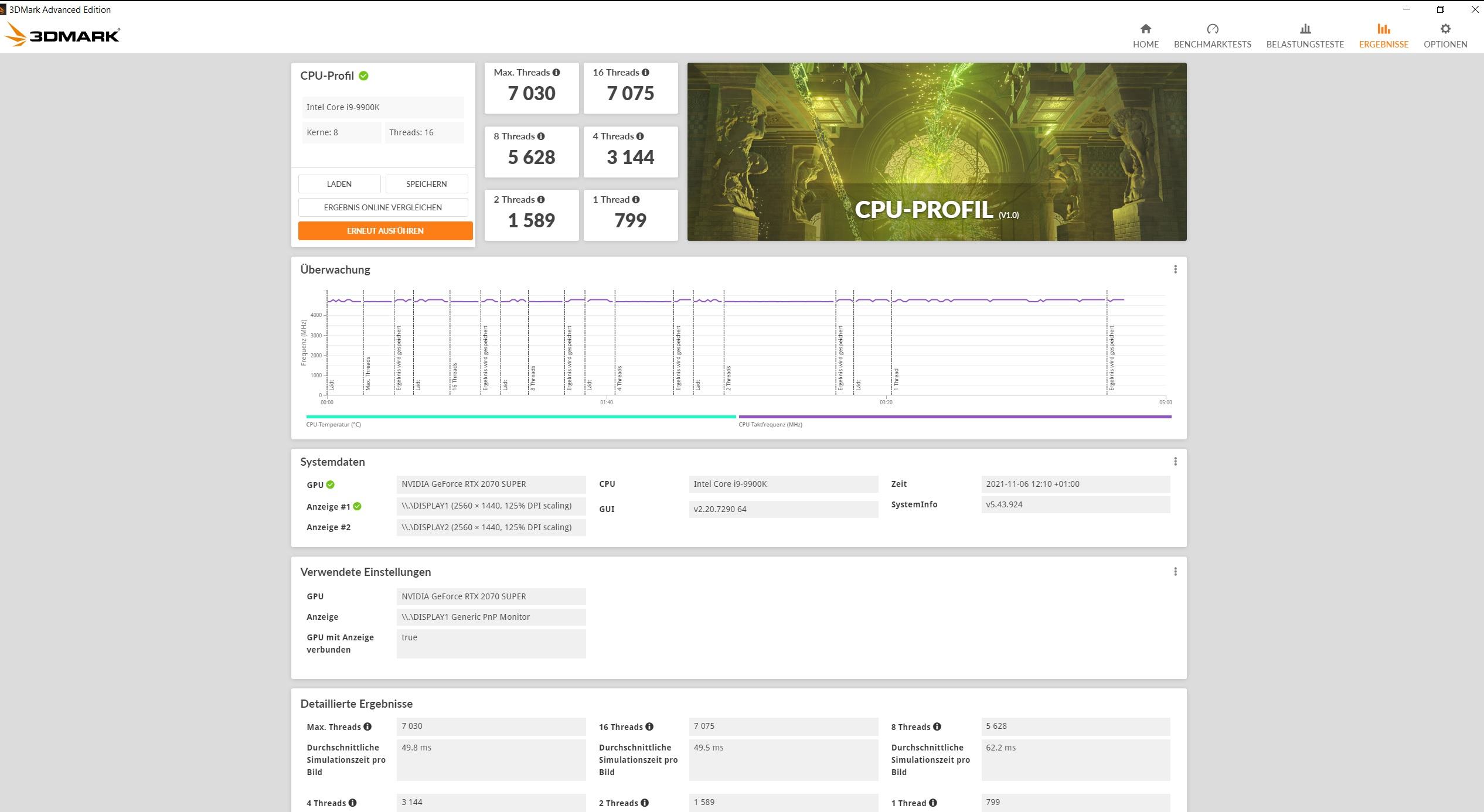The height and width of the screenshot is (812, 1484).
Task: Click the '49.8 ms' simulation time value
Action: (491, 760)
